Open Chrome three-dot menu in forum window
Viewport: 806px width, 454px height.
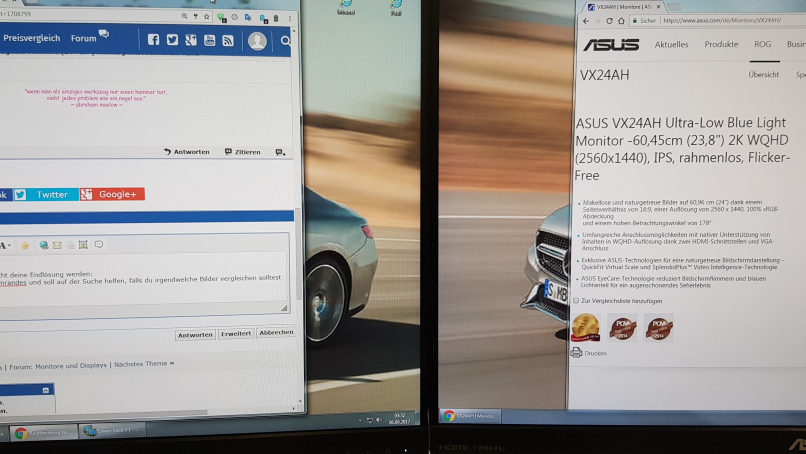(x=290, y=18)
